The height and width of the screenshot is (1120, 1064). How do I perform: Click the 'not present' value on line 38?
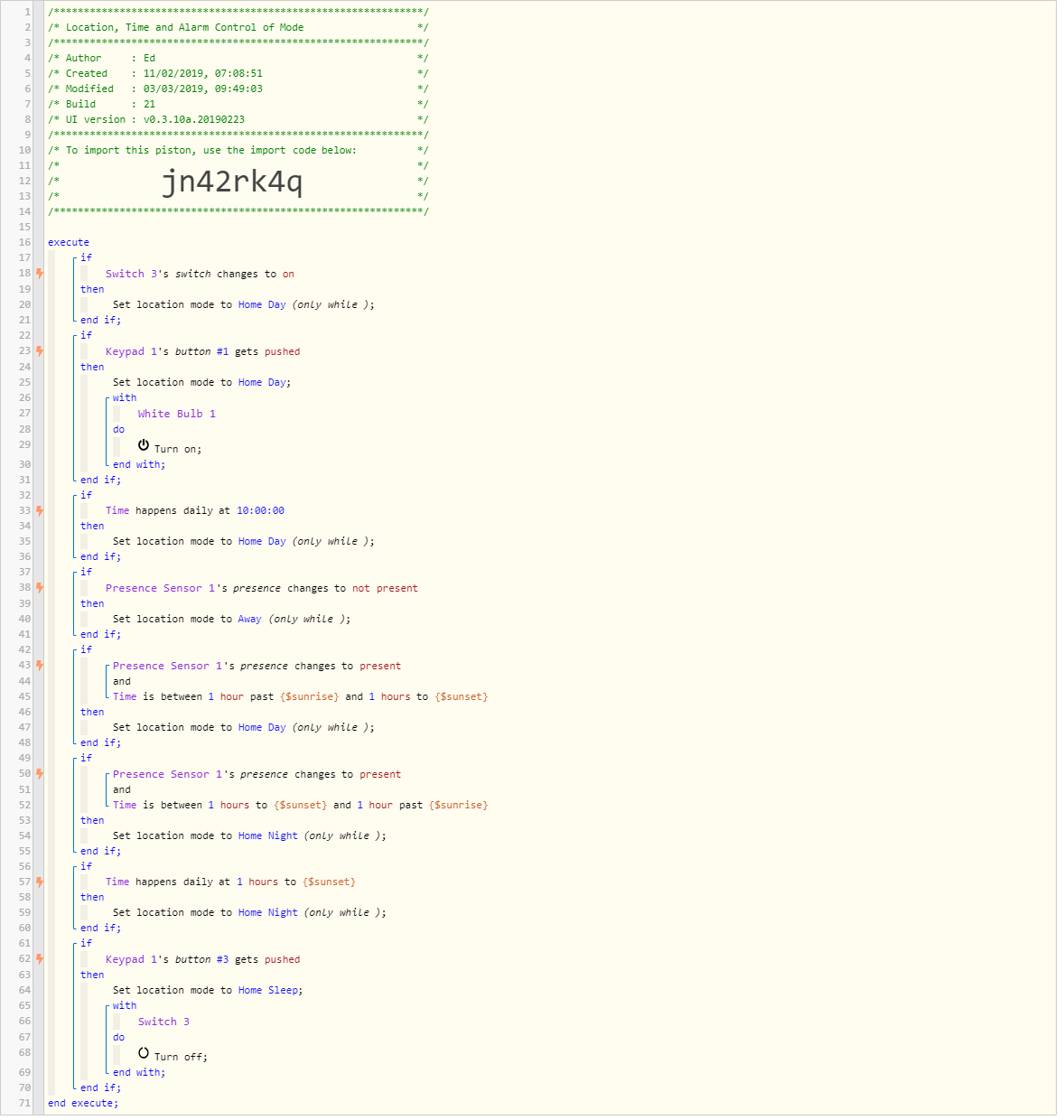tap(385, 588)
